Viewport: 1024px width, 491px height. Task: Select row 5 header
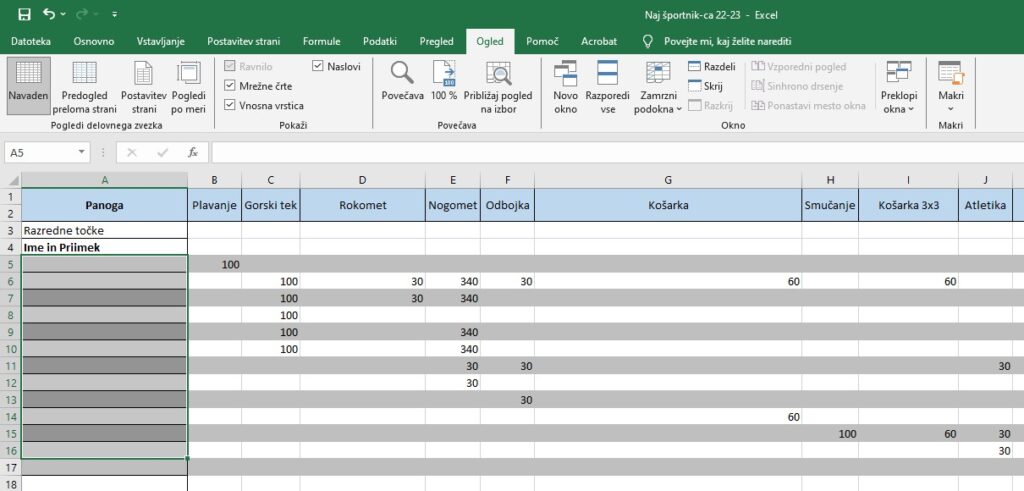12,264
